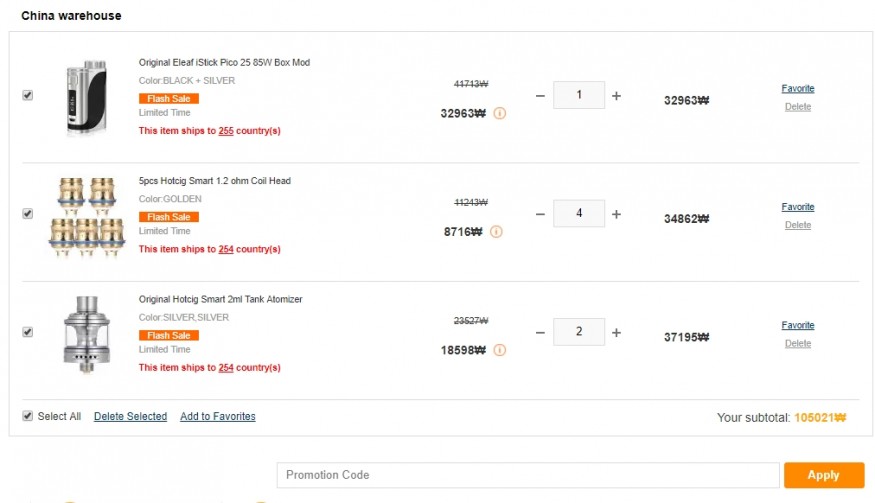Click the Apply promotion code button
This screenshot has width=875, height=503.
click(x=823, y=475)
